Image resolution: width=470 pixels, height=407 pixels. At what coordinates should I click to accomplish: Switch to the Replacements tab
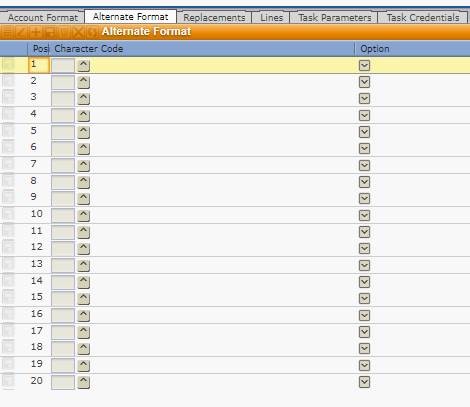tap(214, 17)
